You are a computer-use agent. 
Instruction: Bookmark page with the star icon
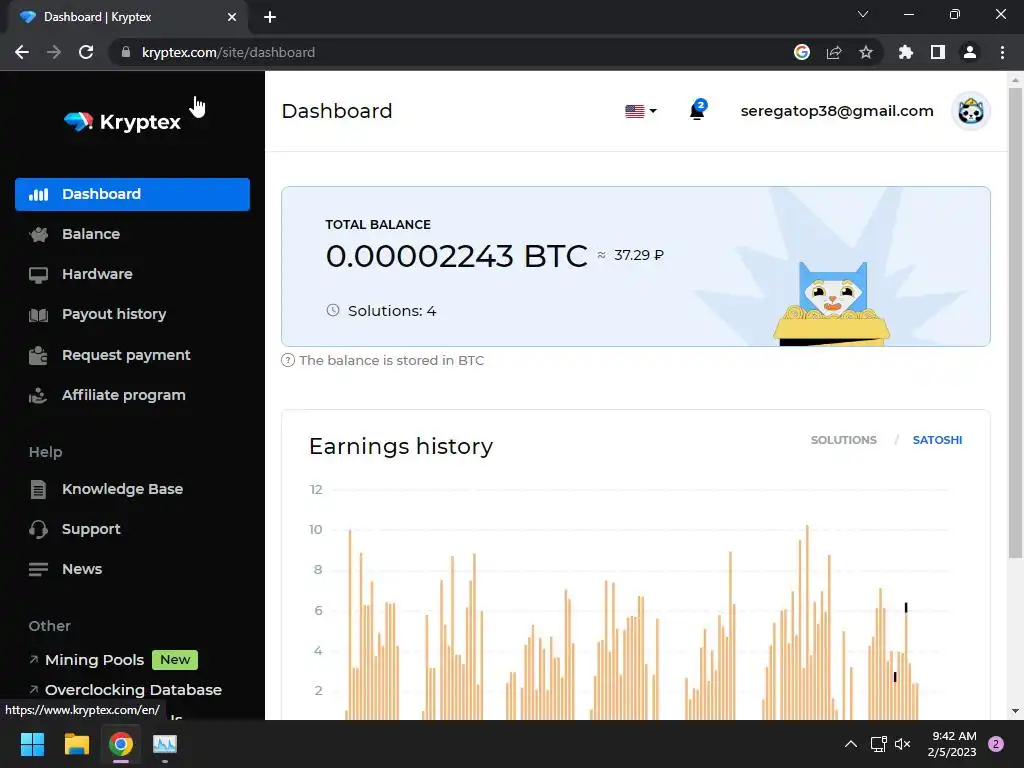866,52
